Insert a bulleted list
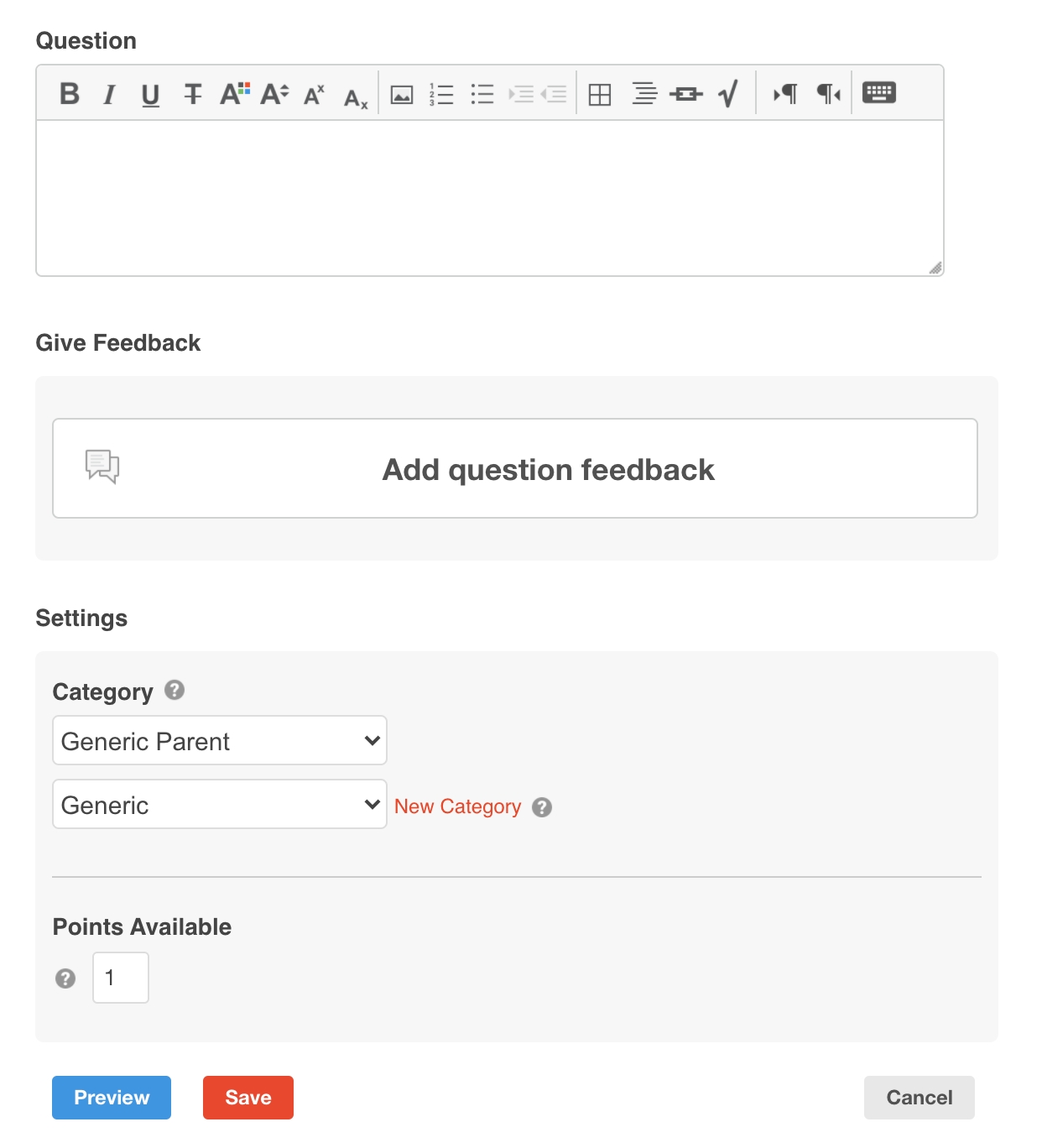1042x1148 pixels. [482, 94]
